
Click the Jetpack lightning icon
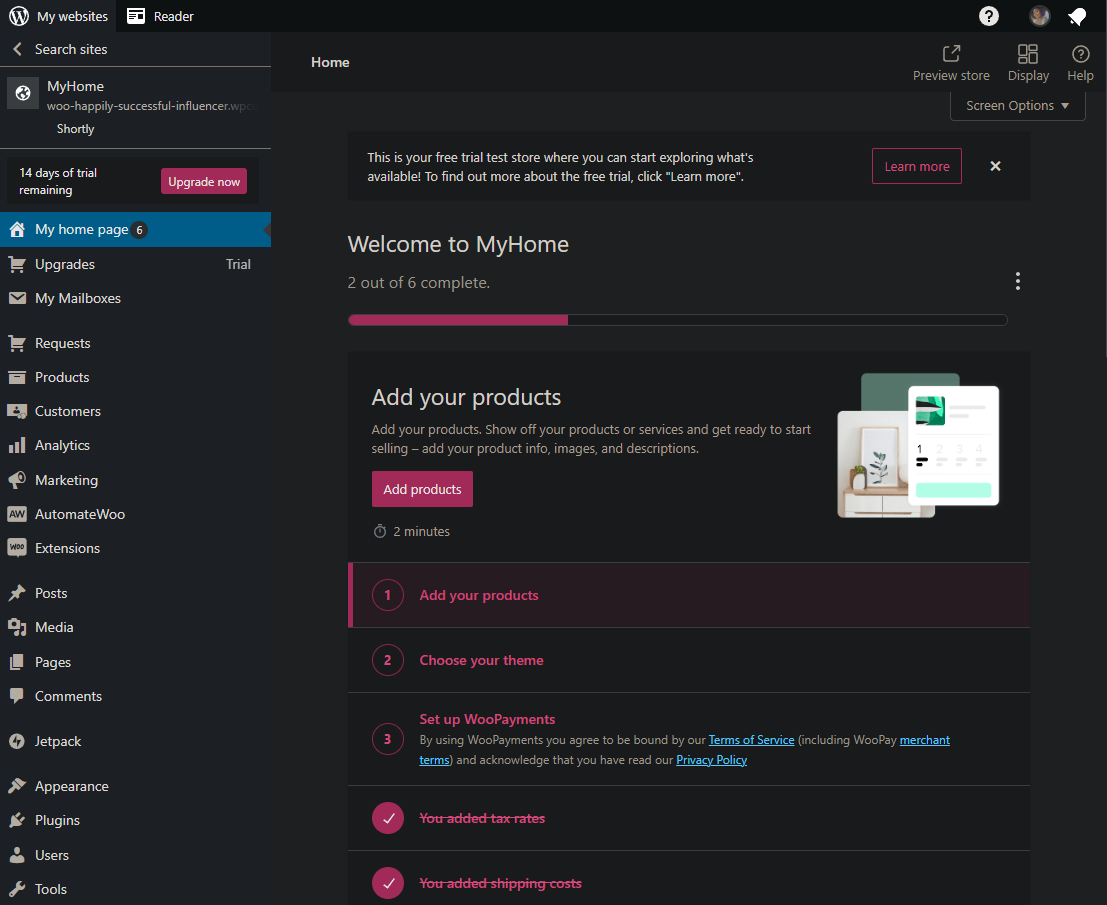(x=17, y=741)
